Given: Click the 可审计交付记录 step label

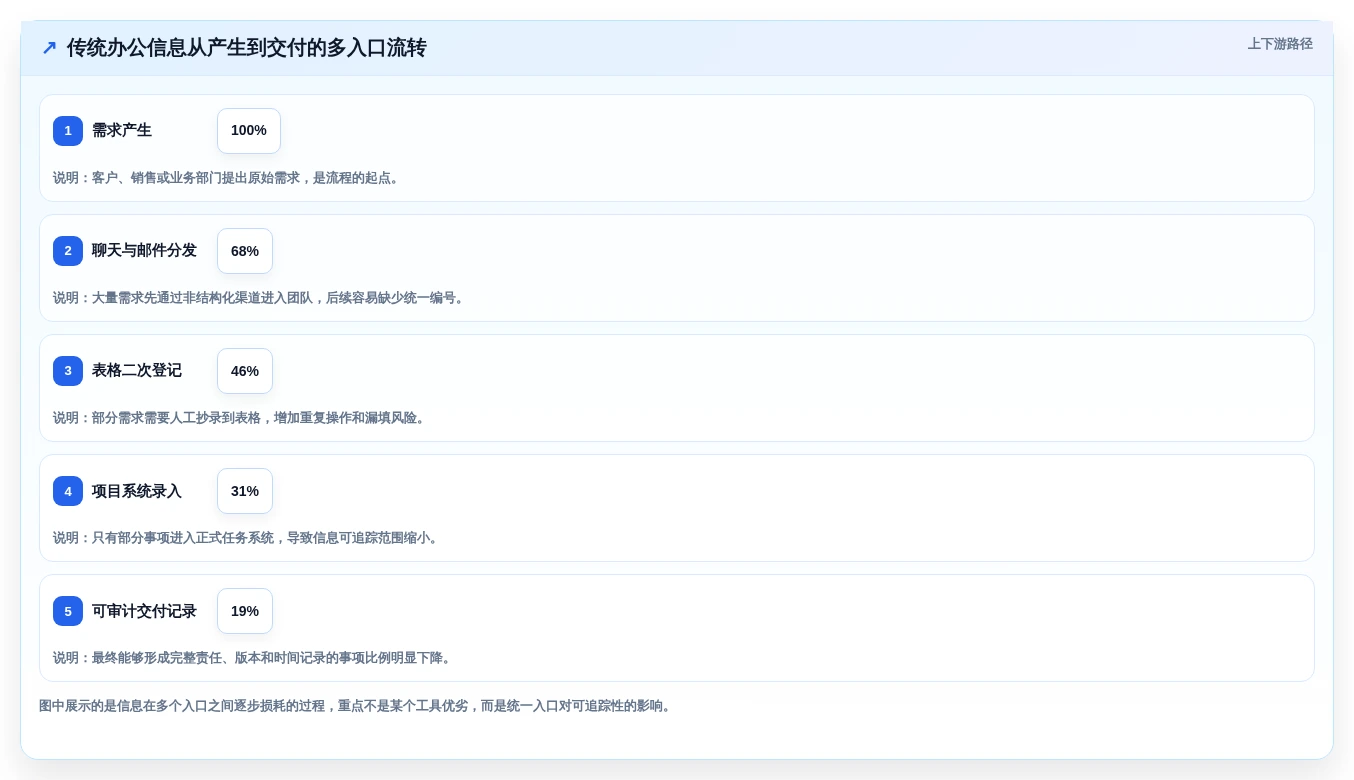Looking at the screenshot, I should 144,611.
